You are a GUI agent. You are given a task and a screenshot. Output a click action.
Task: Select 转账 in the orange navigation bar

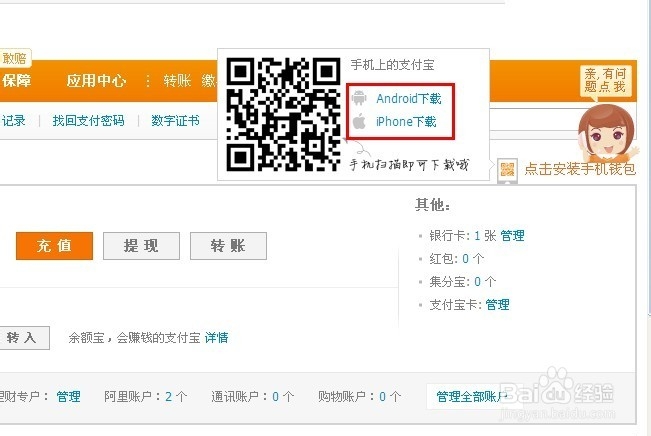[177, 81]
